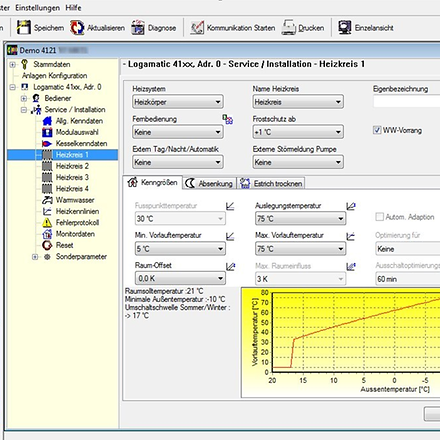Open the Diagnose toolbar icon
The height and width of the screenshot is (440, 440).
coord(137,28)
